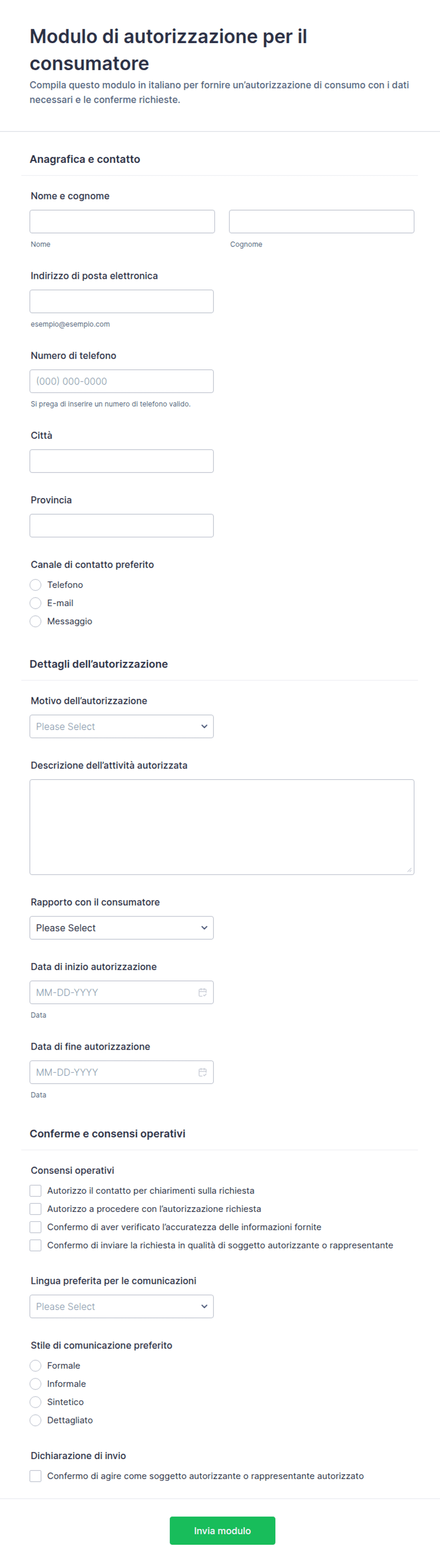Click the Nome input field
Image resolution: width=440 pixels, height=1568 pixels.
[123, 222]
